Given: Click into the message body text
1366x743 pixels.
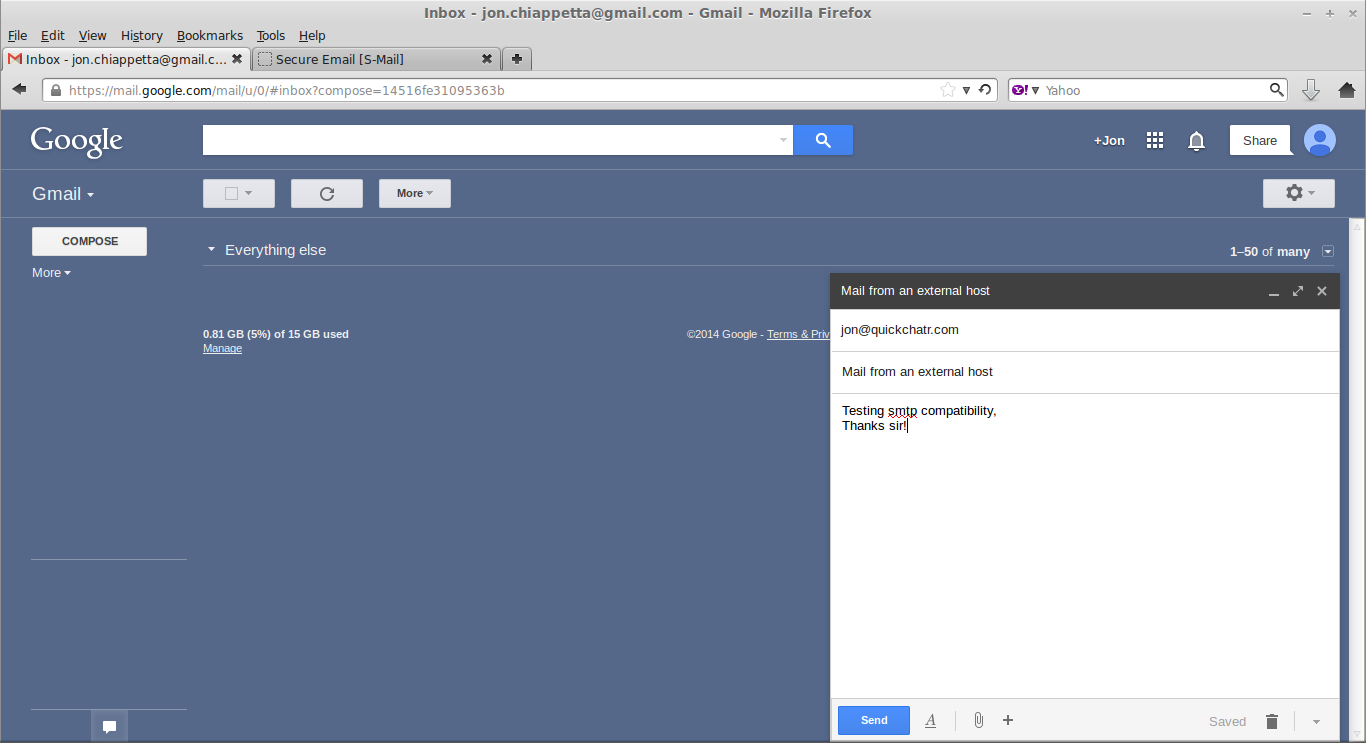Looking at the screenshot, I should [x=1085, y=545].
